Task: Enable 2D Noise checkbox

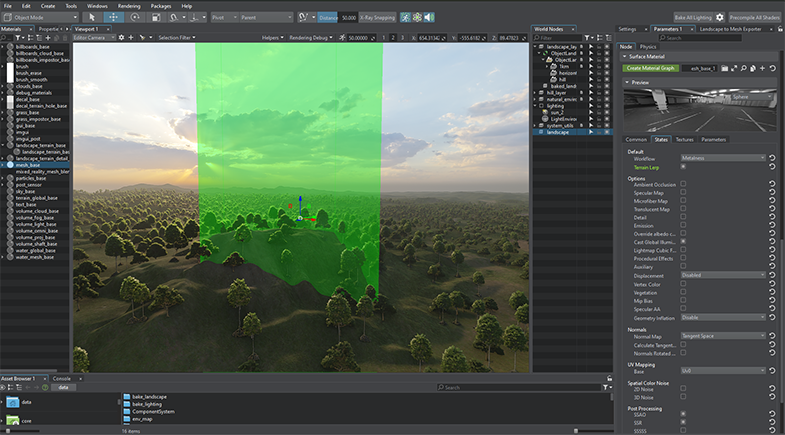Action: point(683,388)
